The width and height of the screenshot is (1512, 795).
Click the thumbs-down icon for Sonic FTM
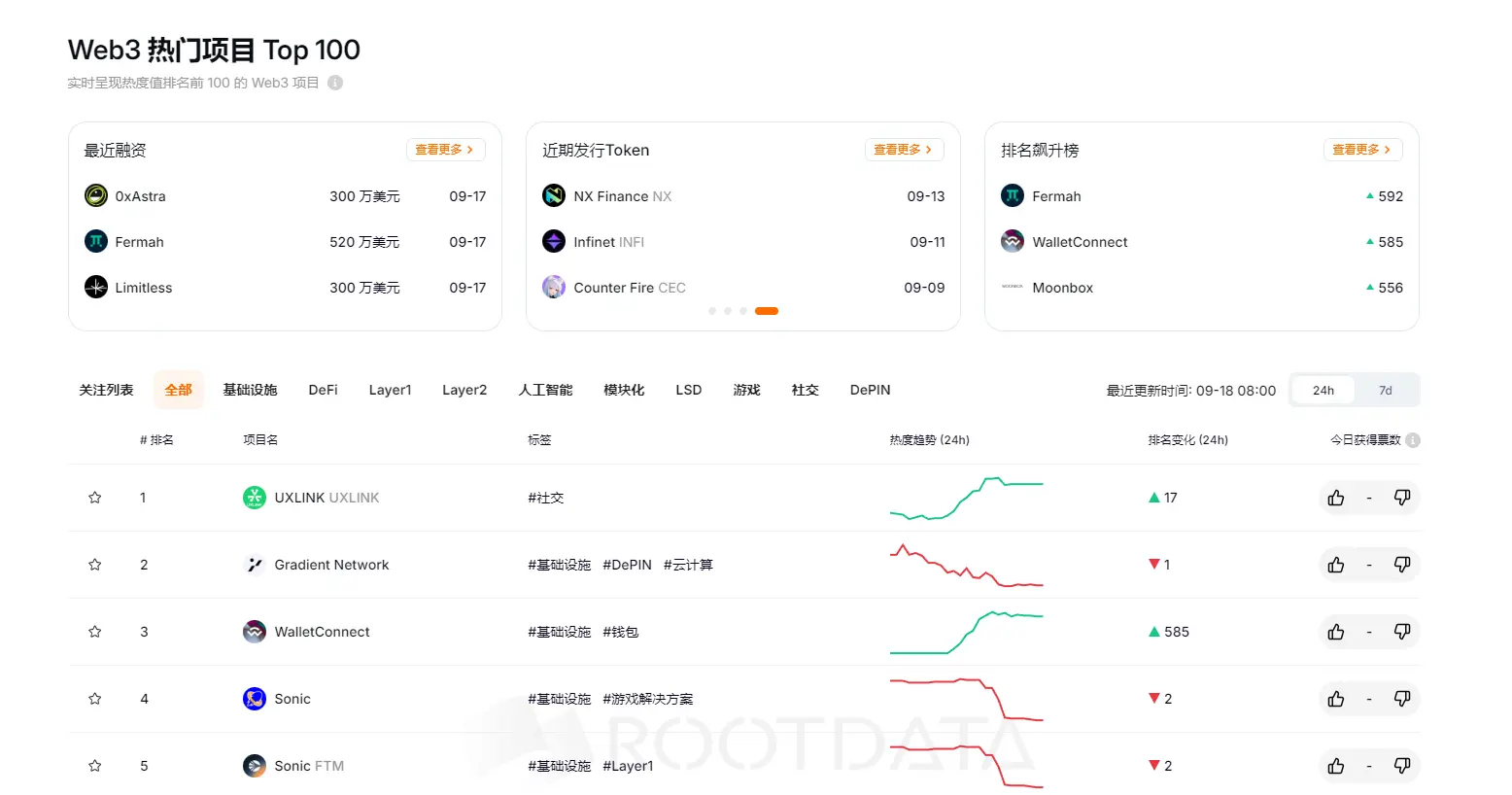(1402, 765)
